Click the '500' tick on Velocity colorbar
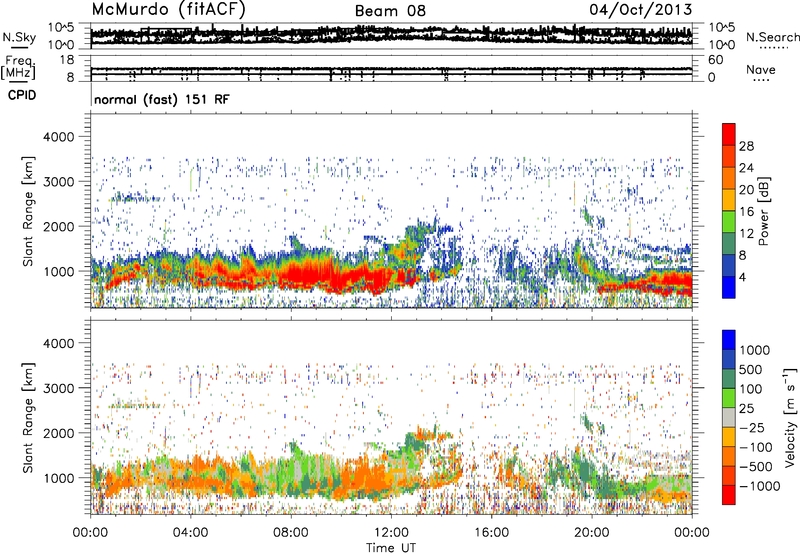The width and height of the screenshot is (800, 554). tap(751, 370)
